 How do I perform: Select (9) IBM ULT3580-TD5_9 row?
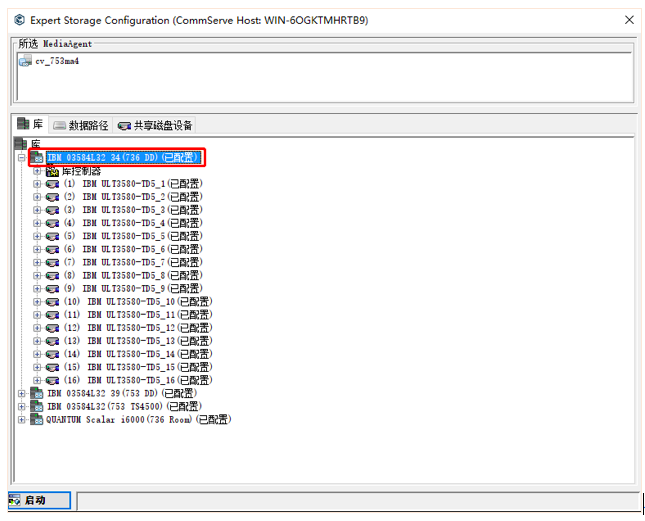tap(133, 289)
